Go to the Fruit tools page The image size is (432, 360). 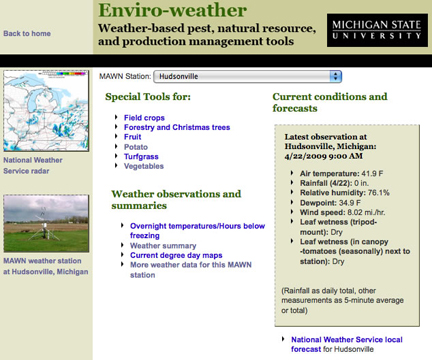click(133, 137)
